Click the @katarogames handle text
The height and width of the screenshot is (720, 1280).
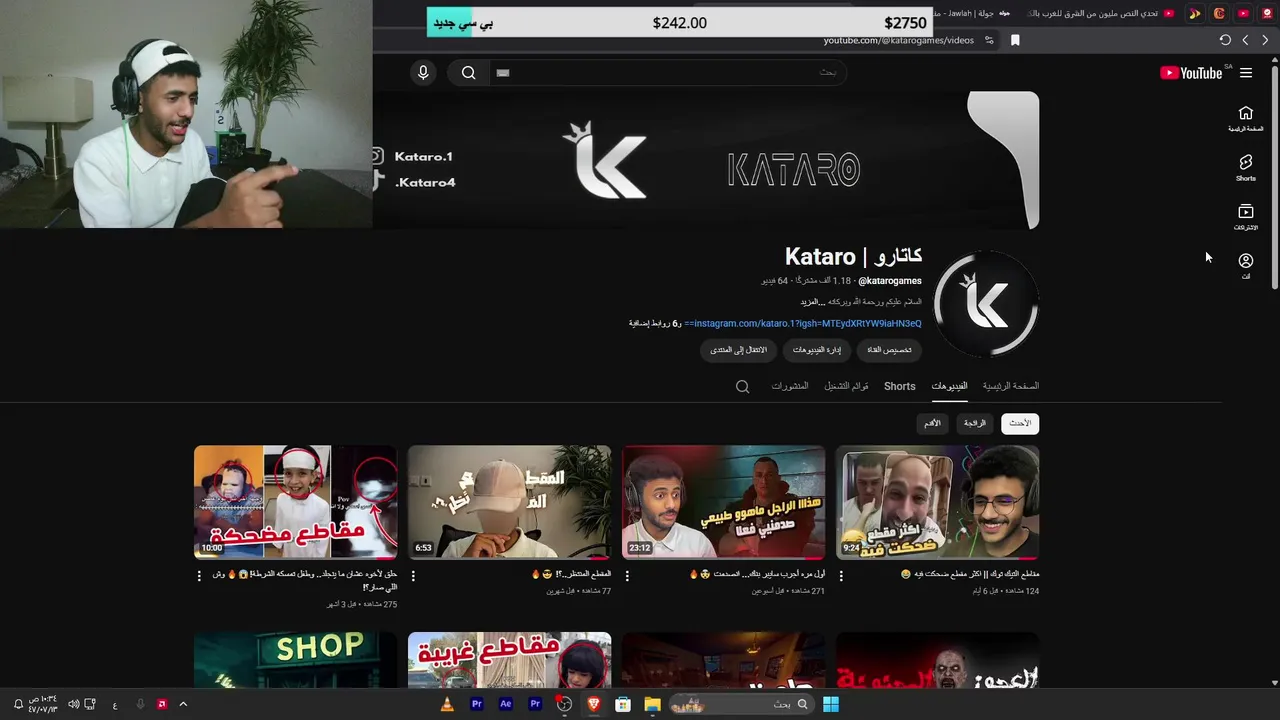(x=890, y=281)
